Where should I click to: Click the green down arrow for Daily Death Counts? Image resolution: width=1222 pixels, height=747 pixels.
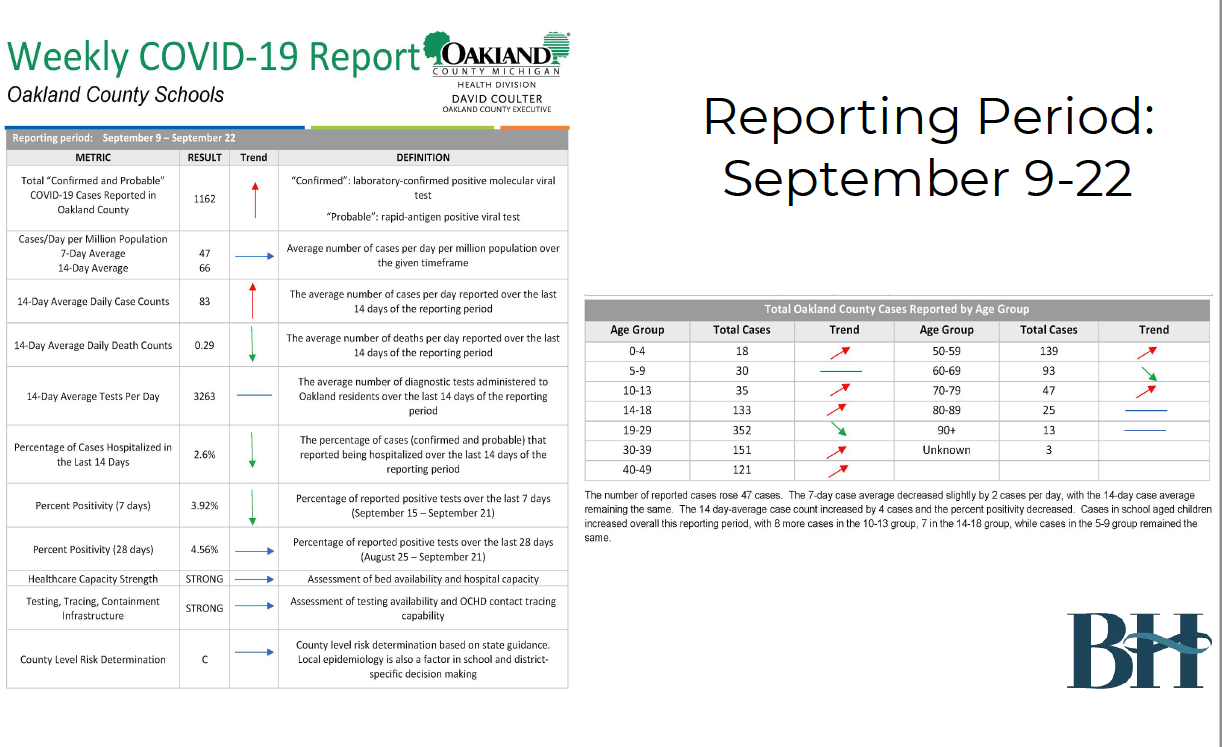[x=254, y=344]
